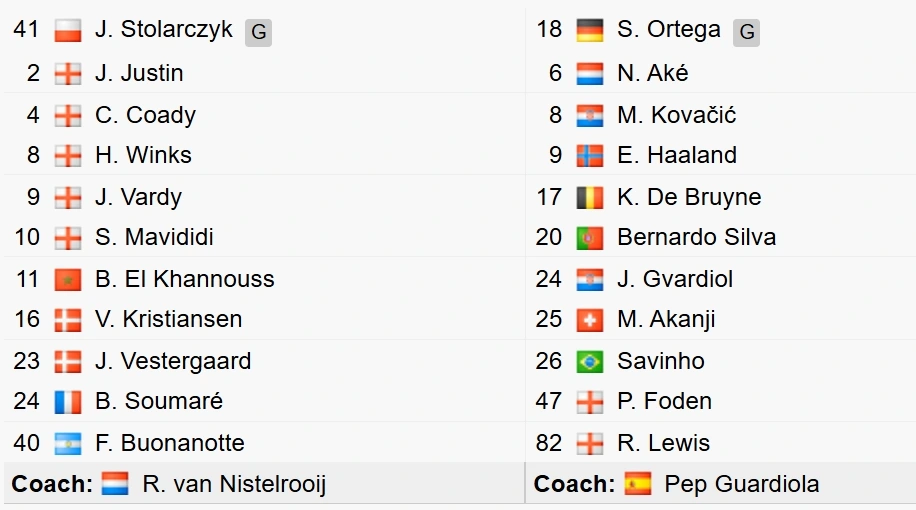Viewport: 916px width, 510px height.
Task: Click the goalkeeper G badge next to Stolarczyk
Action: pos(258,32)
